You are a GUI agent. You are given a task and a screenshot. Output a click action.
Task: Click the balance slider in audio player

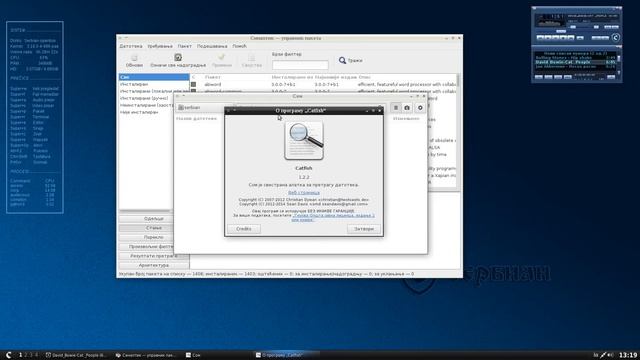pyautogui.click(x=597, y=27)
